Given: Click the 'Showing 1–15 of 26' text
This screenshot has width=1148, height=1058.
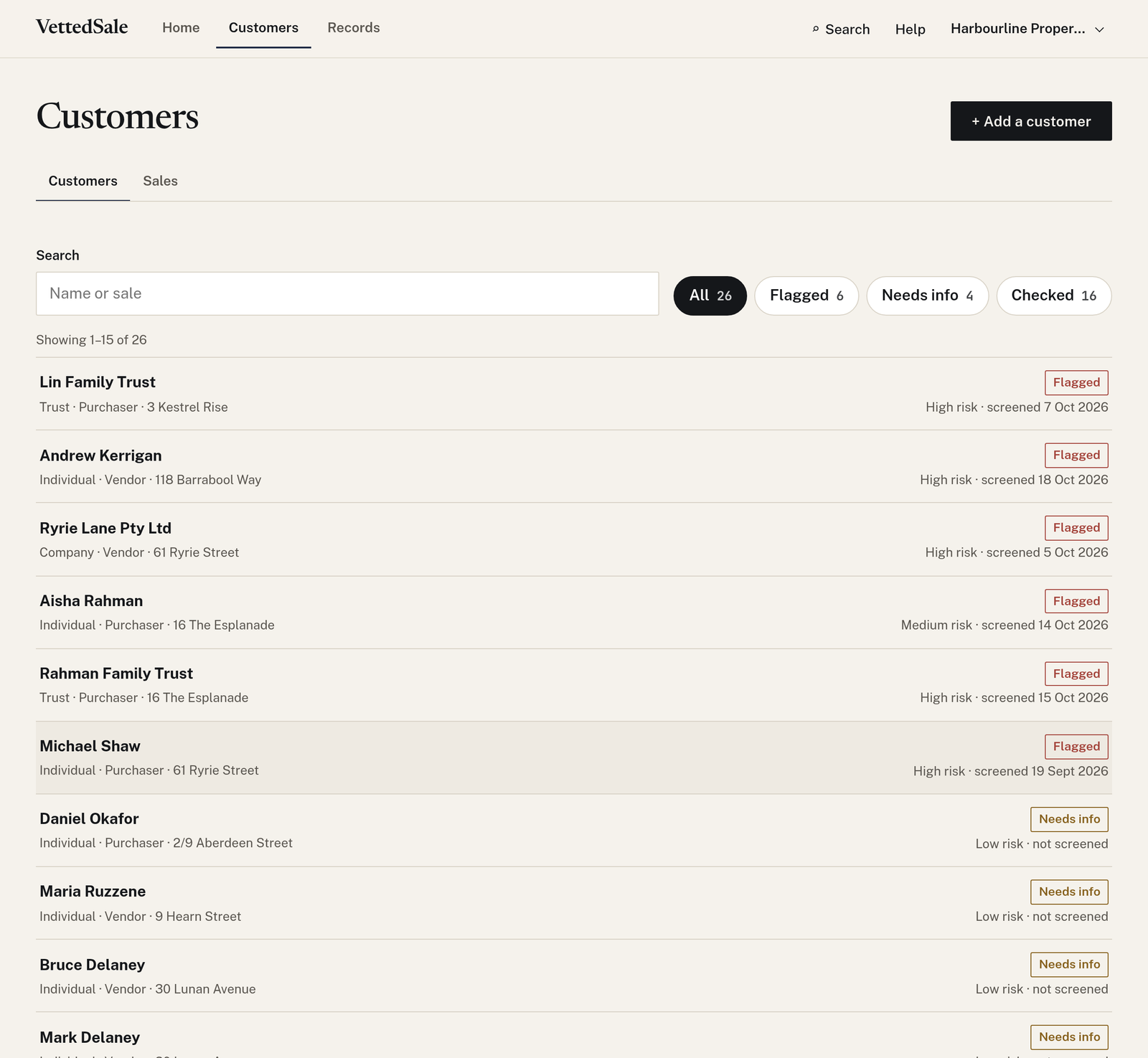Looking at the screenshot, I should [x=91, y=340].
